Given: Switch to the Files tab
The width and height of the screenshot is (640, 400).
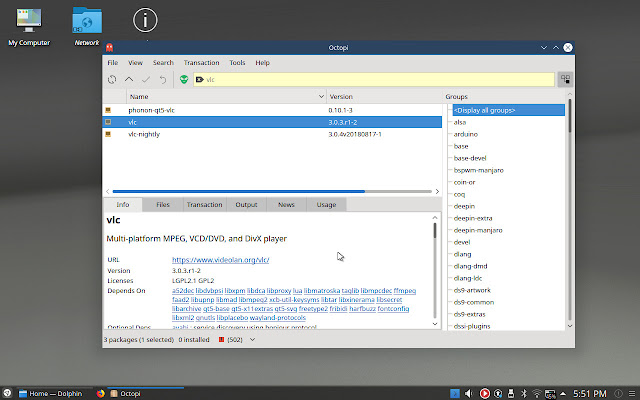Looking at the screenshot, I should point(162,205).
